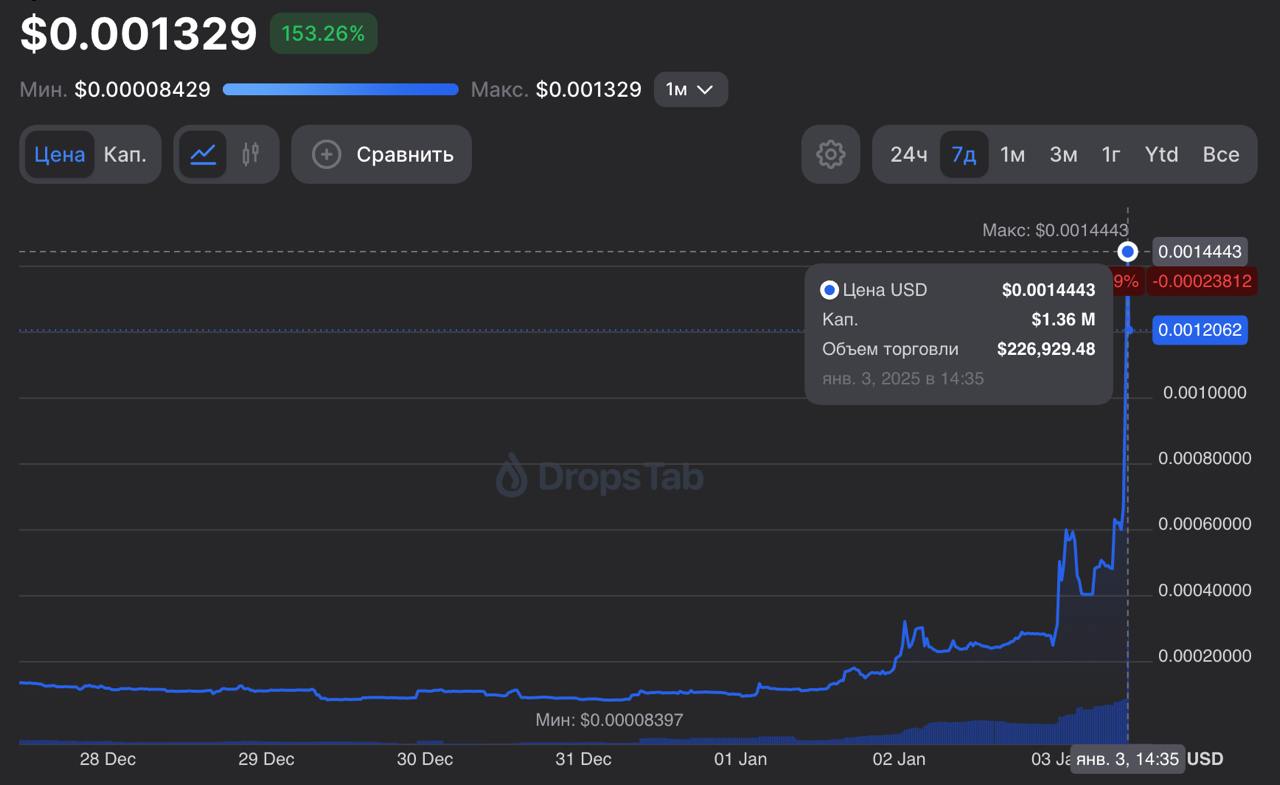This screenshot has width=1280, height=785.
Task: Switch to line chart view
Action: (x=203, y=154)
